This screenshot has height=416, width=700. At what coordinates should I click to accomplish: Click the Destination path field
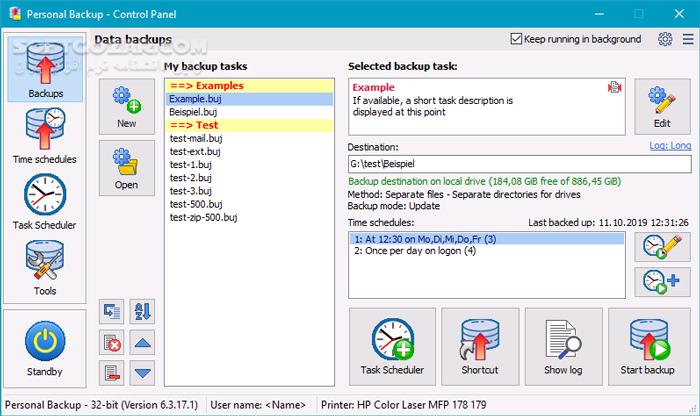(520, 164)
